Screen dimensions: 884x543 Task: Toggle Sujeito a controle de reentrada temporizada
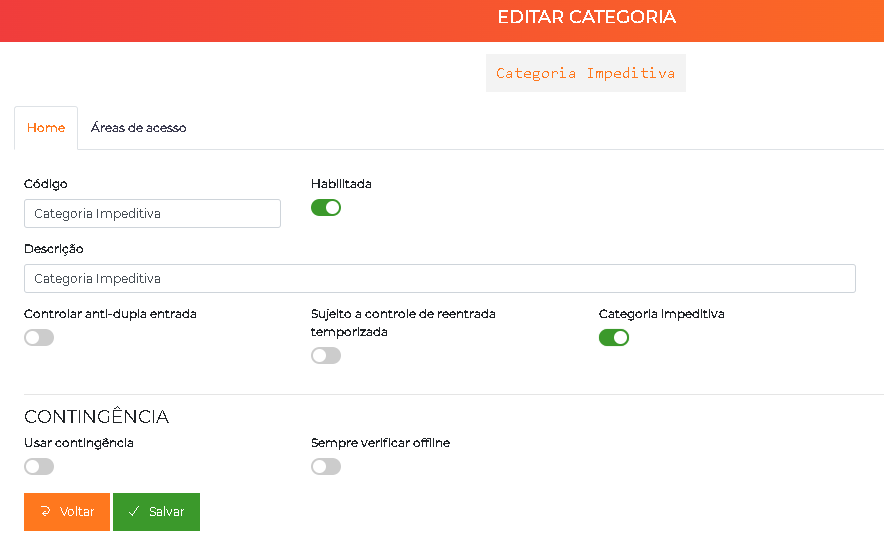tap(326, 356)
